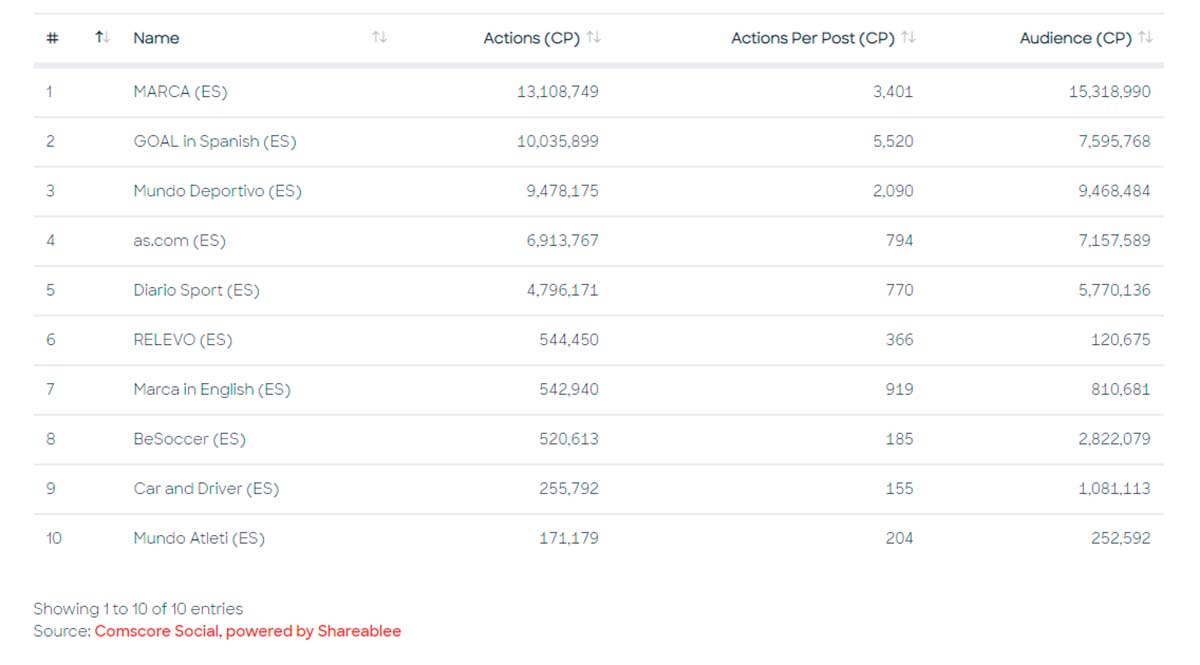Click Mundo Deportivo (ES) row
The width and height of the screenshot is (1200, 665).
coord(217,191)
